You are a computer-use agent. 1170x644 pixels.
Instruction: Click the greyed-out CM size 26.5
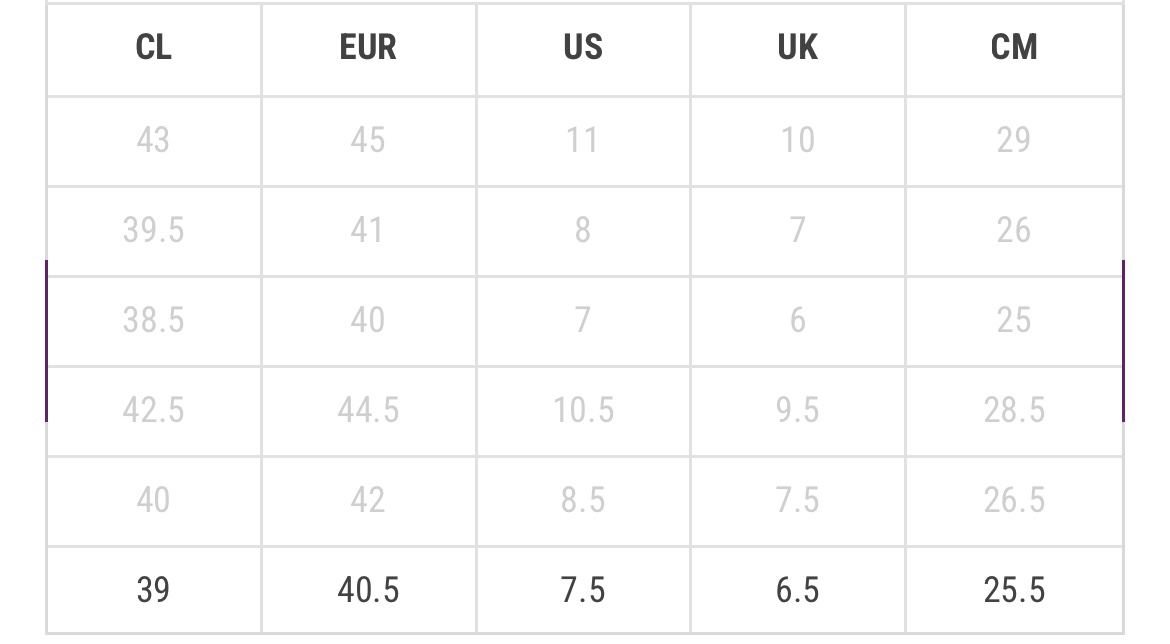coord(1014,500)
